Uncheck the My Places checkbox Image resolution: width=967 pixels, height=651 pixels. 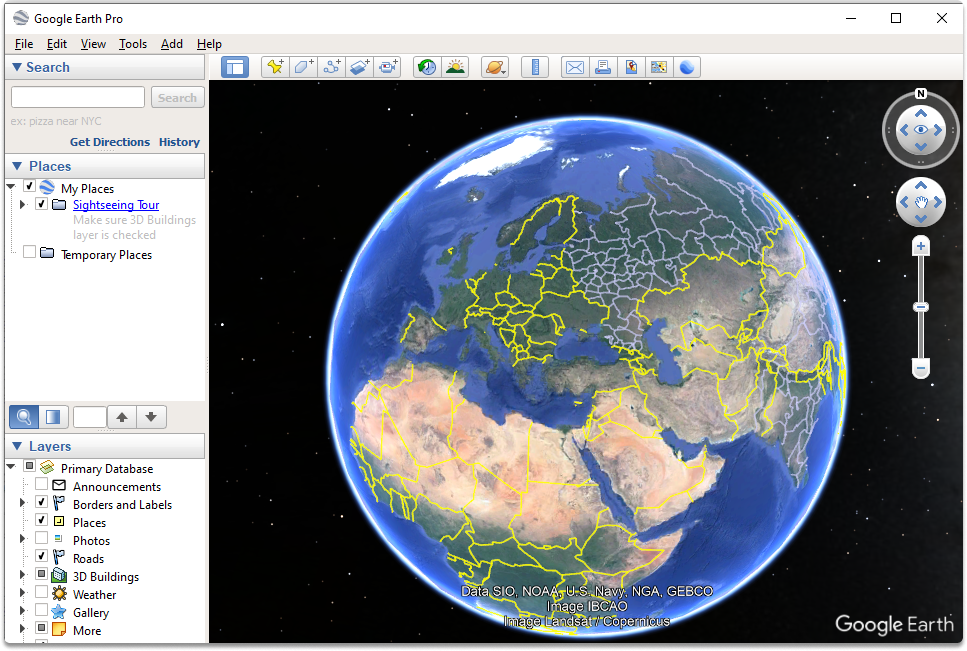[29, 186]
